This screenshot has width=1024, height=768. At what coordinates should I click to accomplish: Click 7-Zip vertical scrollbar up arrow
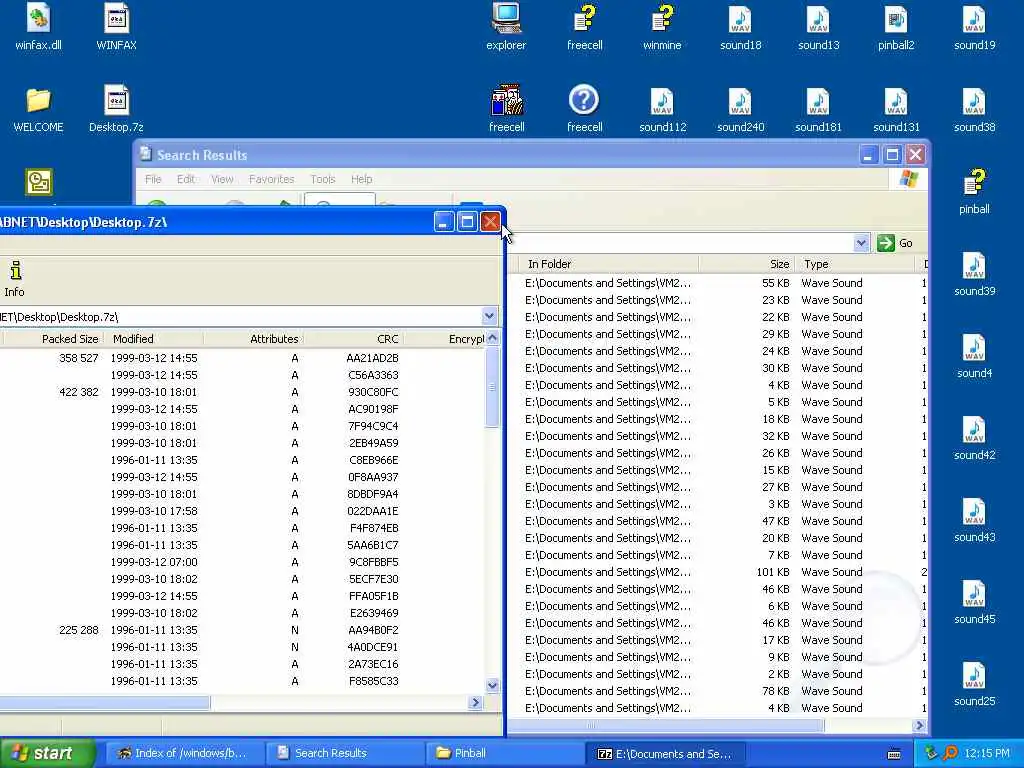(x=492, y=338)
